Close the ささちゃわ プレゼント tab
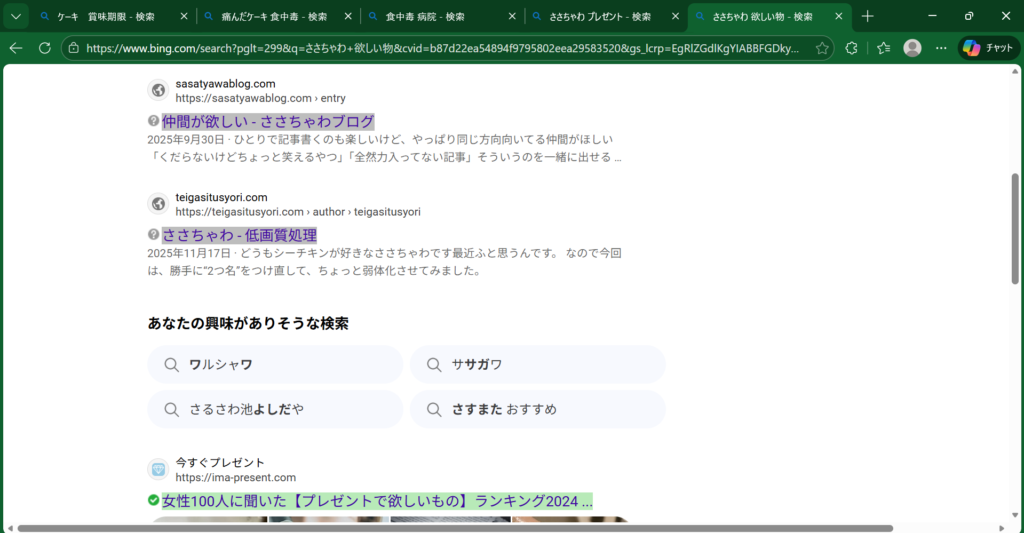Viewport: 1024px width, 533px height. [674, 17]
